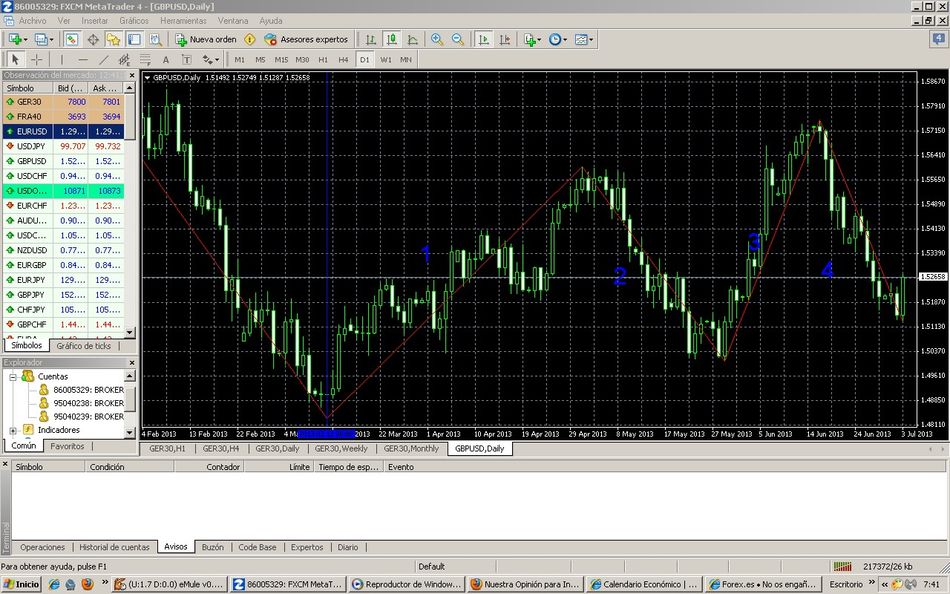950x594 pixels.
Task: Switch chart to candlestick display
Action: [391, 39]
